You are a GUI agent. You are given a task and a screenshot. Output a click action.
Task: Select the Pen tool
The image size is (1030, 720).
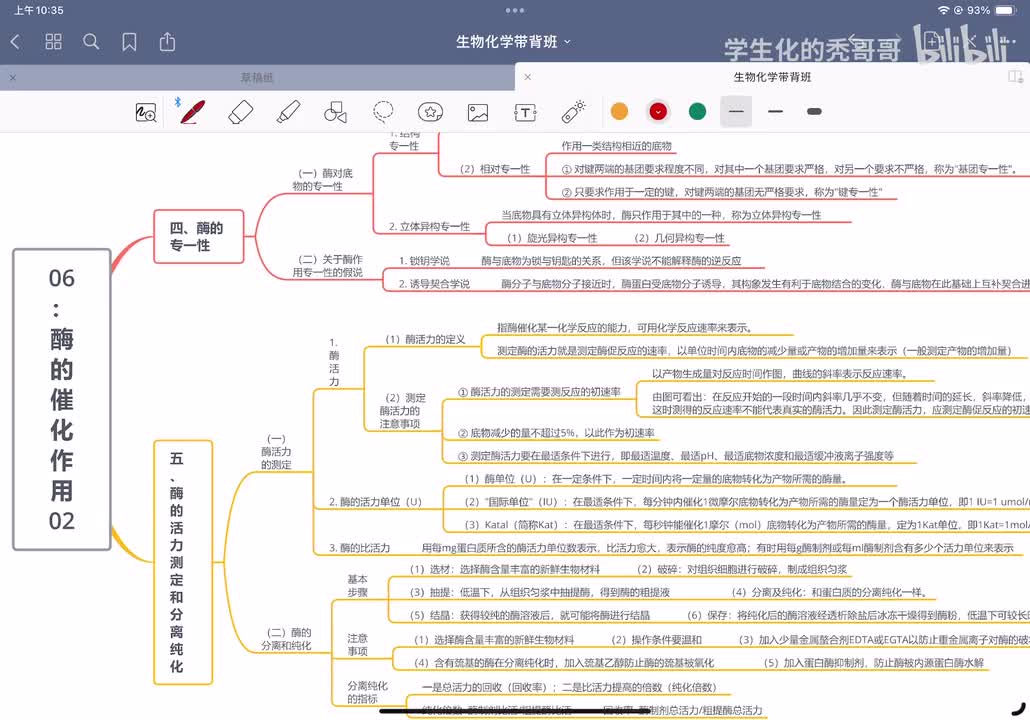click(193, 112)
